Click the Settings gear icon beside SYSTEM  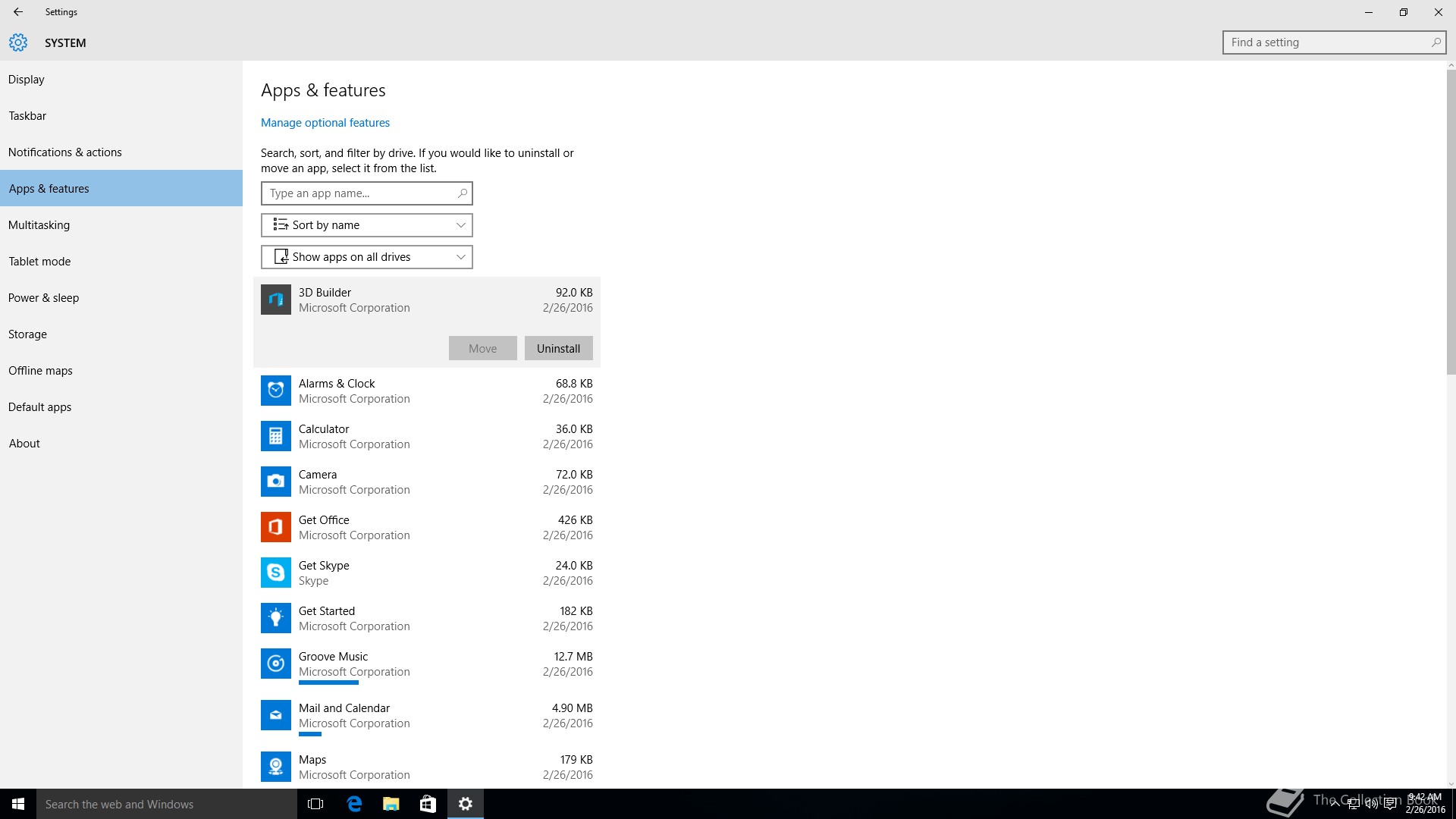(18, 42)
